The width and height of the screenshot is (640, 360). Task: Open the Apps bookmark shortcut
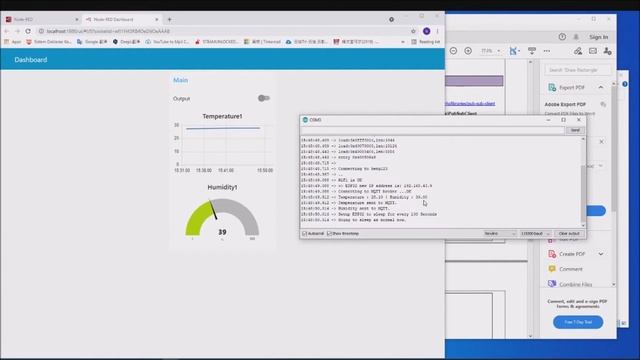tap(13, 42)
